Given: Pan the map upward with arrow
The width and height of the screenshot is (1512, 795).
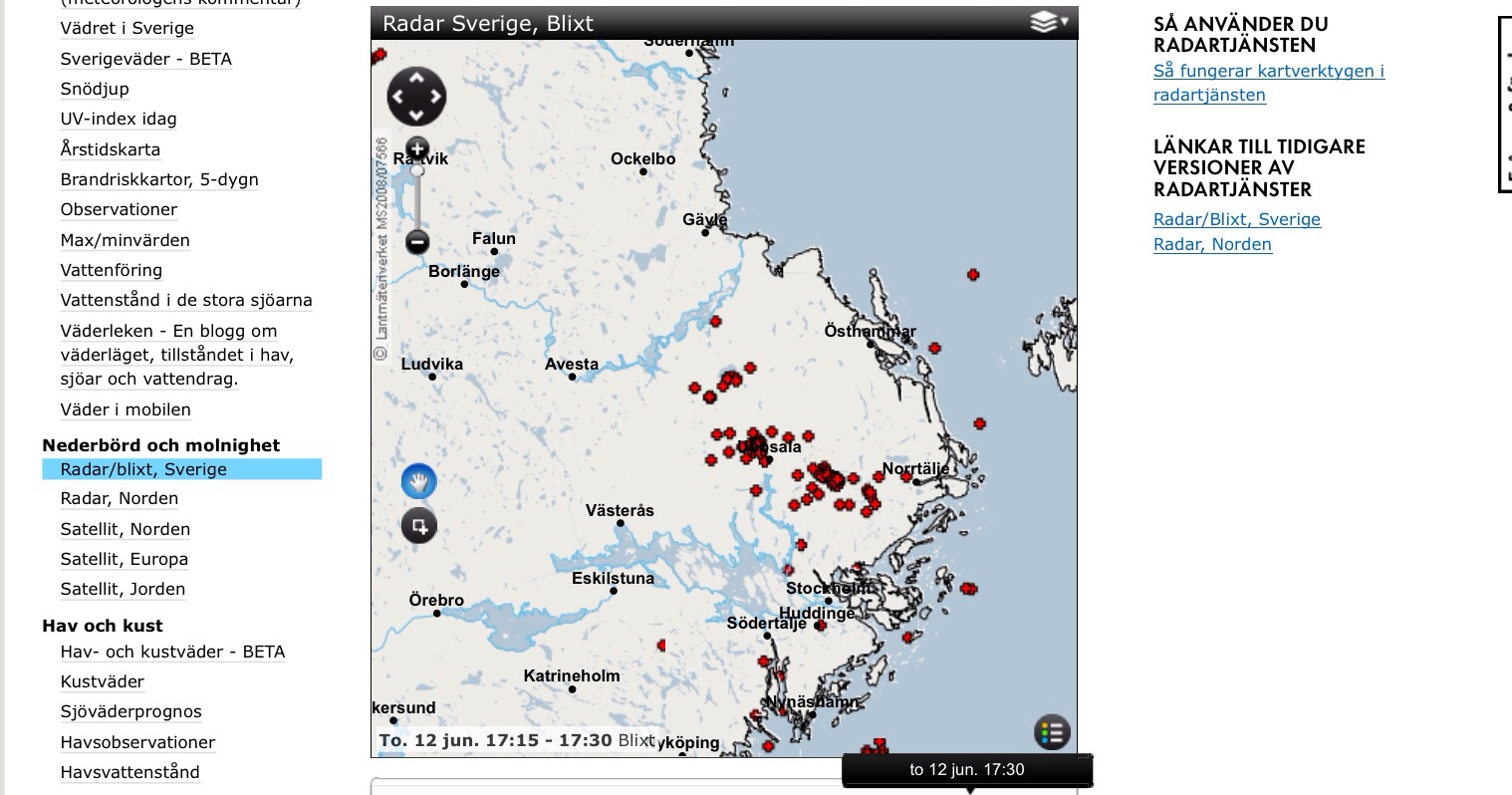Looking at the screenshot, I should click(416, 78).
